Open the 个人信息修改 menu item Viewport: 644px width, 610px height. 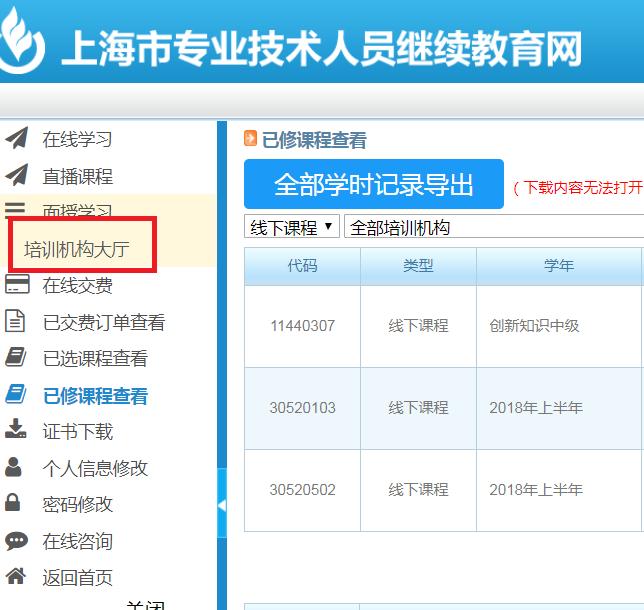click(95, 468)
